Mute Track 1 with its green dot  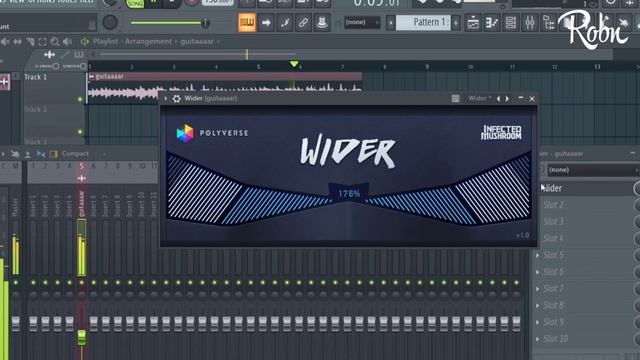(x=80, y=99)
